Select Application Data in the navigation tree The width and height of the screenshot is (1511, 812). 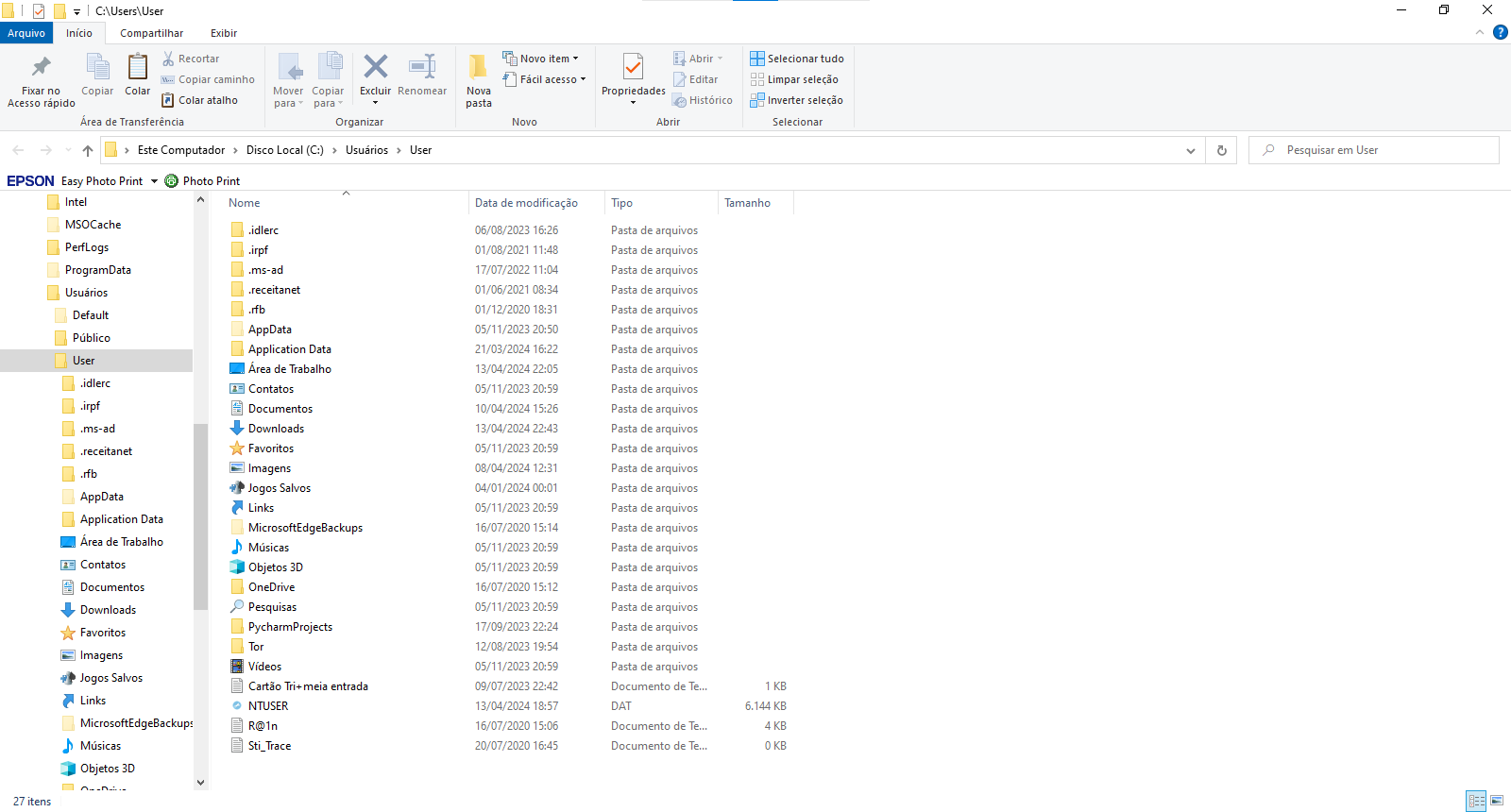pos(121,519)
